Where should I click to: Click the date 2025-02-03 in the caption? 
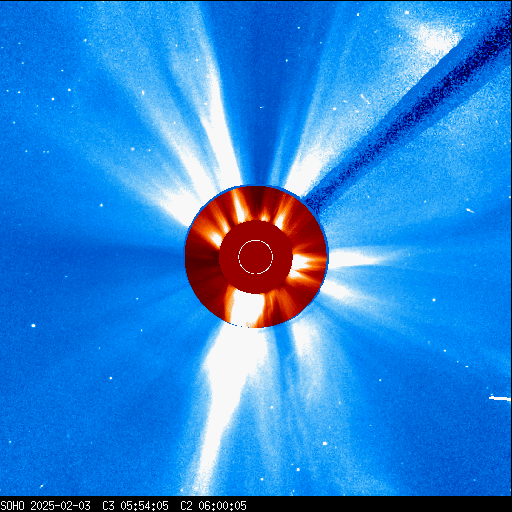[x=60, y=505]
